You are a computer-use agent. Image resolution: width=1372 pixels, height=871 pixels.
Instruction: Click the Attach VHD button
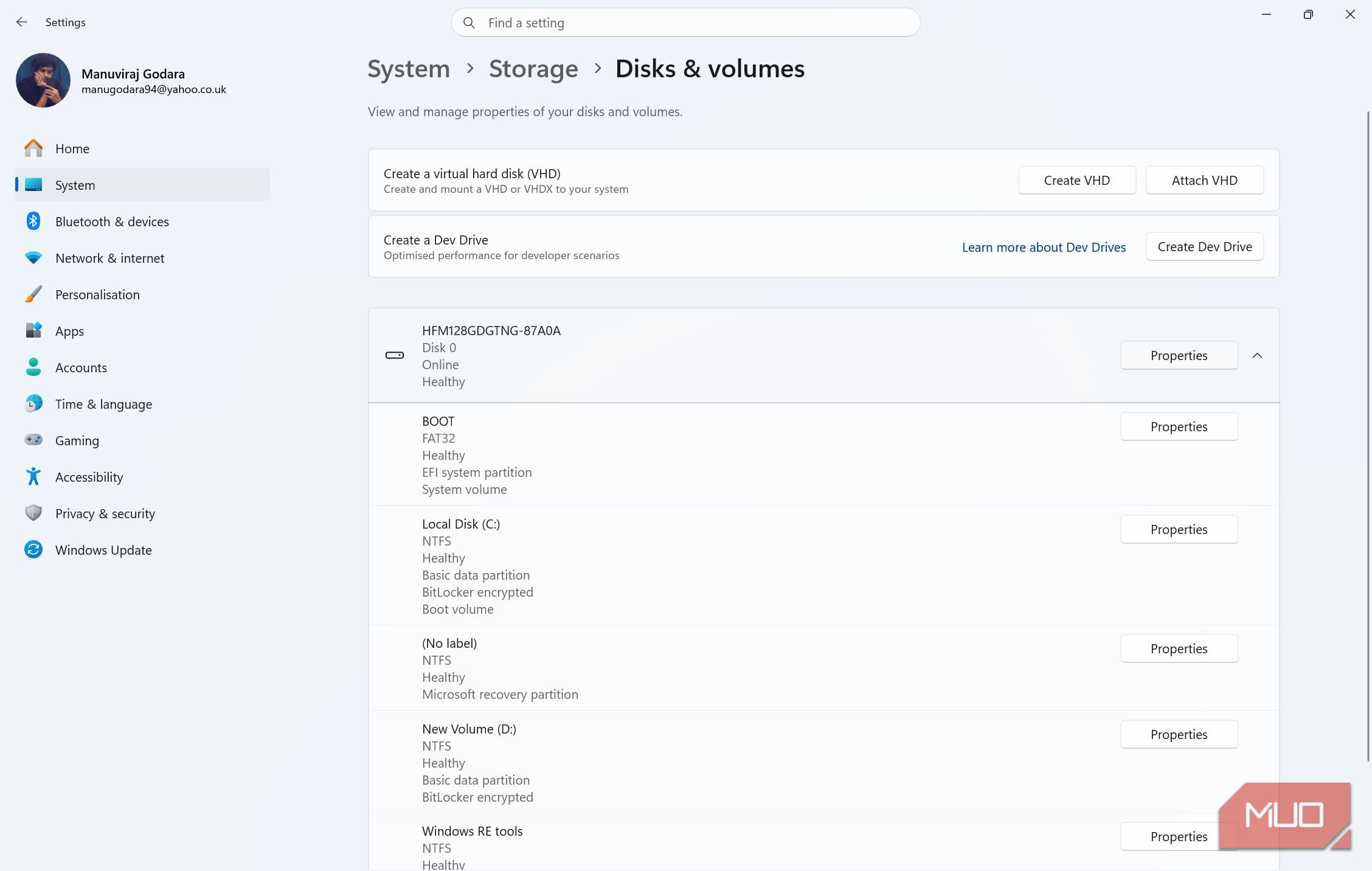click(x=1205, y=181)
